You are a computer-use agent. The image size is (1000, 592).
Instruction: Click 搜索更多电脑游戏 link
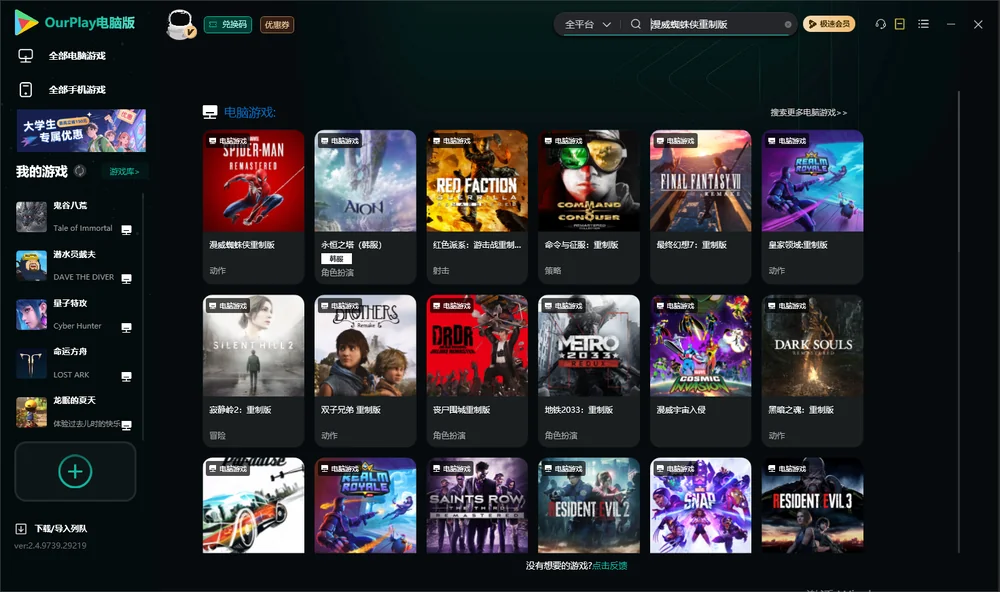(808, 113)
